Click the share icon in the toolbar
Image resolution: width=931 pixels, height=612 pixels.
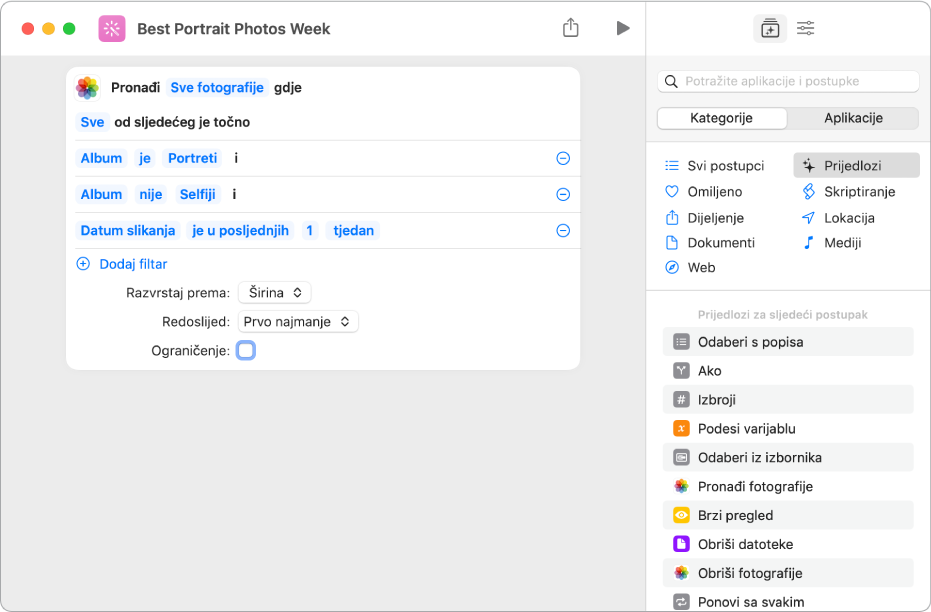pos(571,28)
